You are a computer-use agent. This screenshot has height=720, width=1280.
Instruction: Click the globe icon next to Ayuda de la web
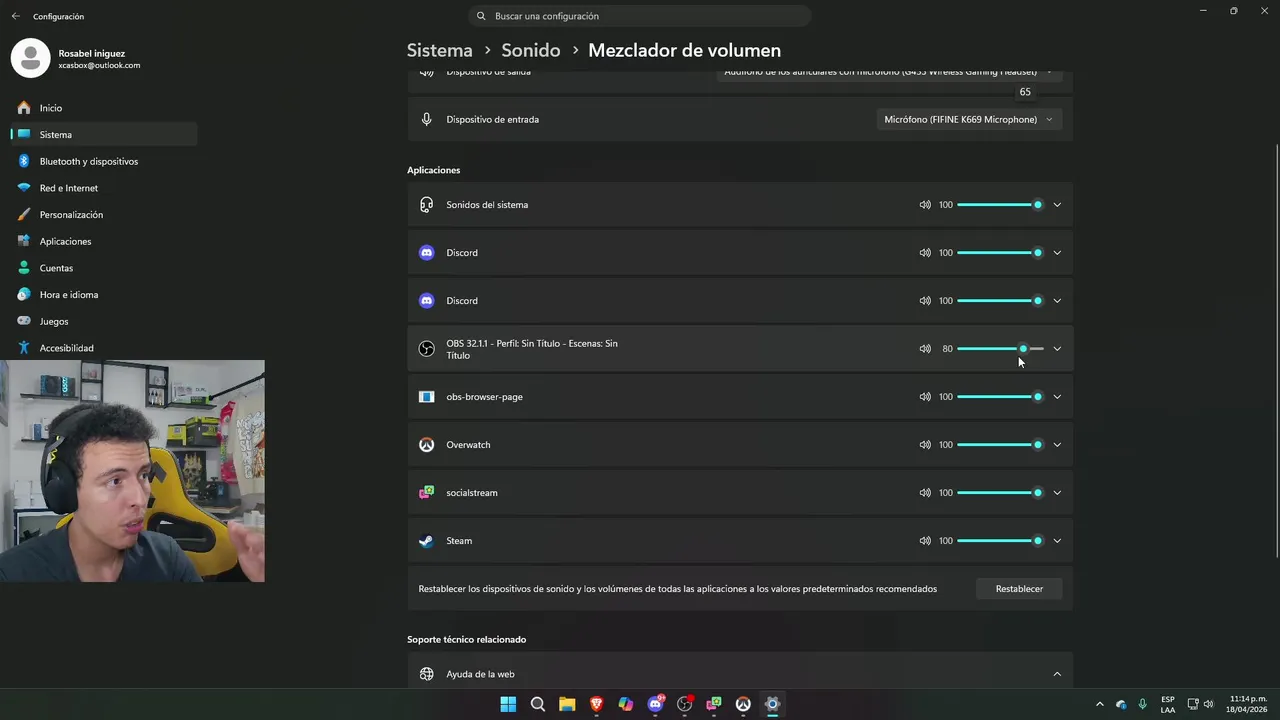pos(426,674)
